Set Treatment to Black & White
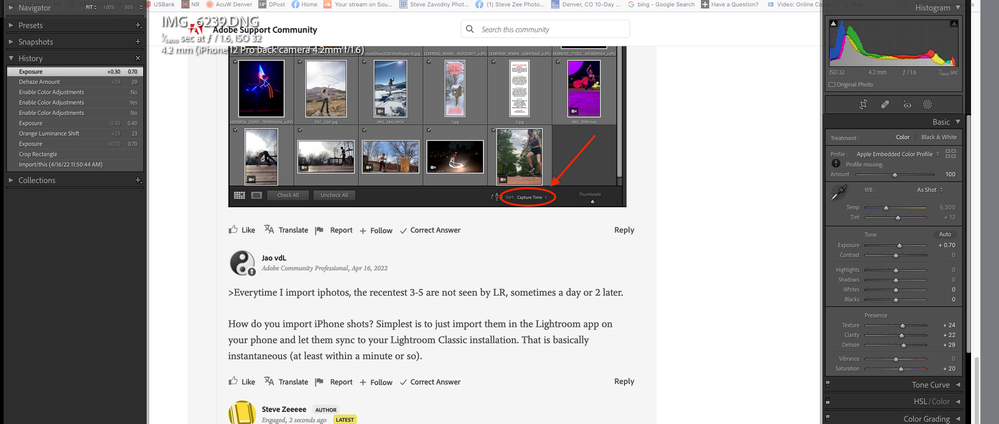Image resolution: width=999 pixels, height=424 pixels. 939,137
